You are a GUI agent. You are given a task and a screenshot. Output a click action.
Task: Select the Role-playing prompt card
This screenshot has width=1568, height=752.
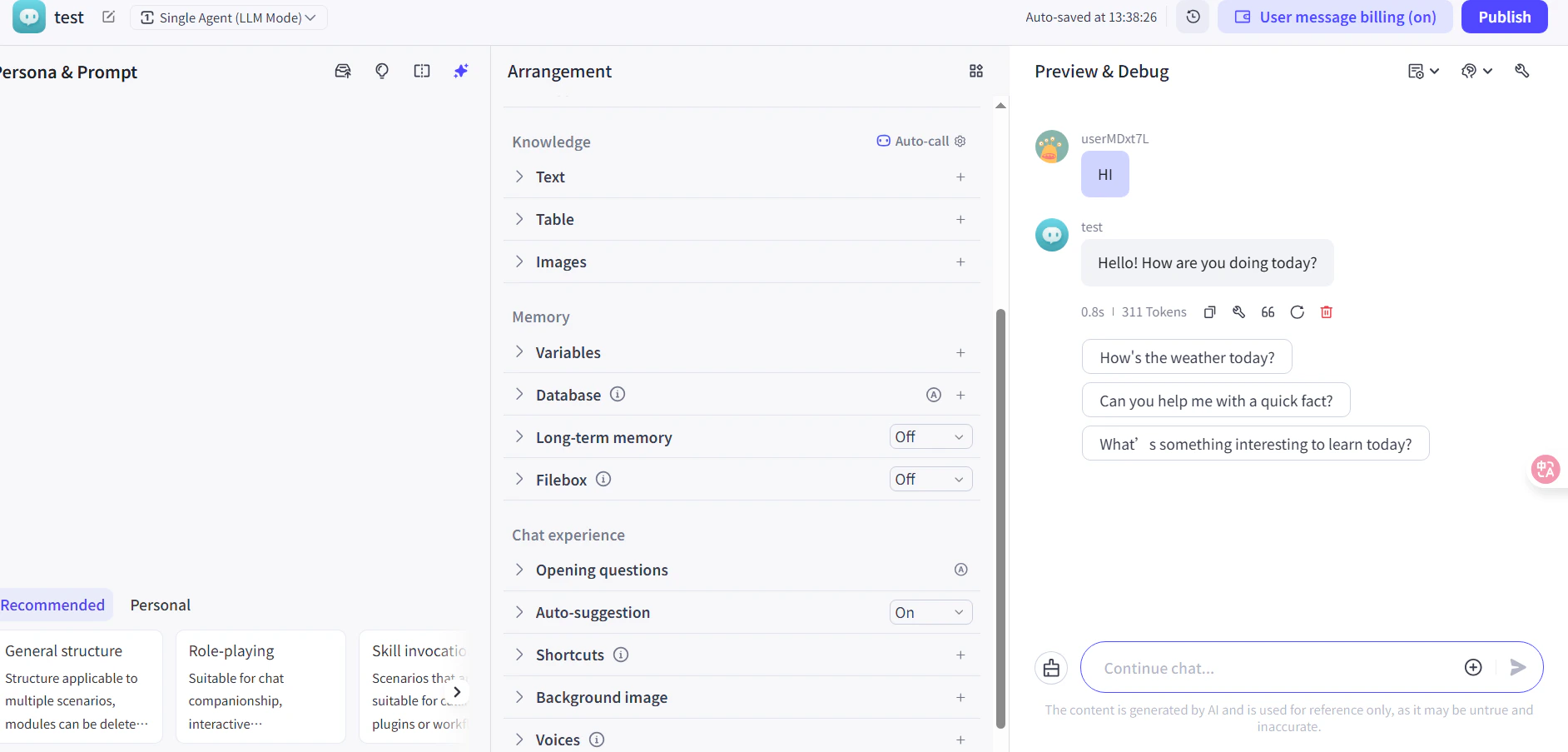point(261,686)
